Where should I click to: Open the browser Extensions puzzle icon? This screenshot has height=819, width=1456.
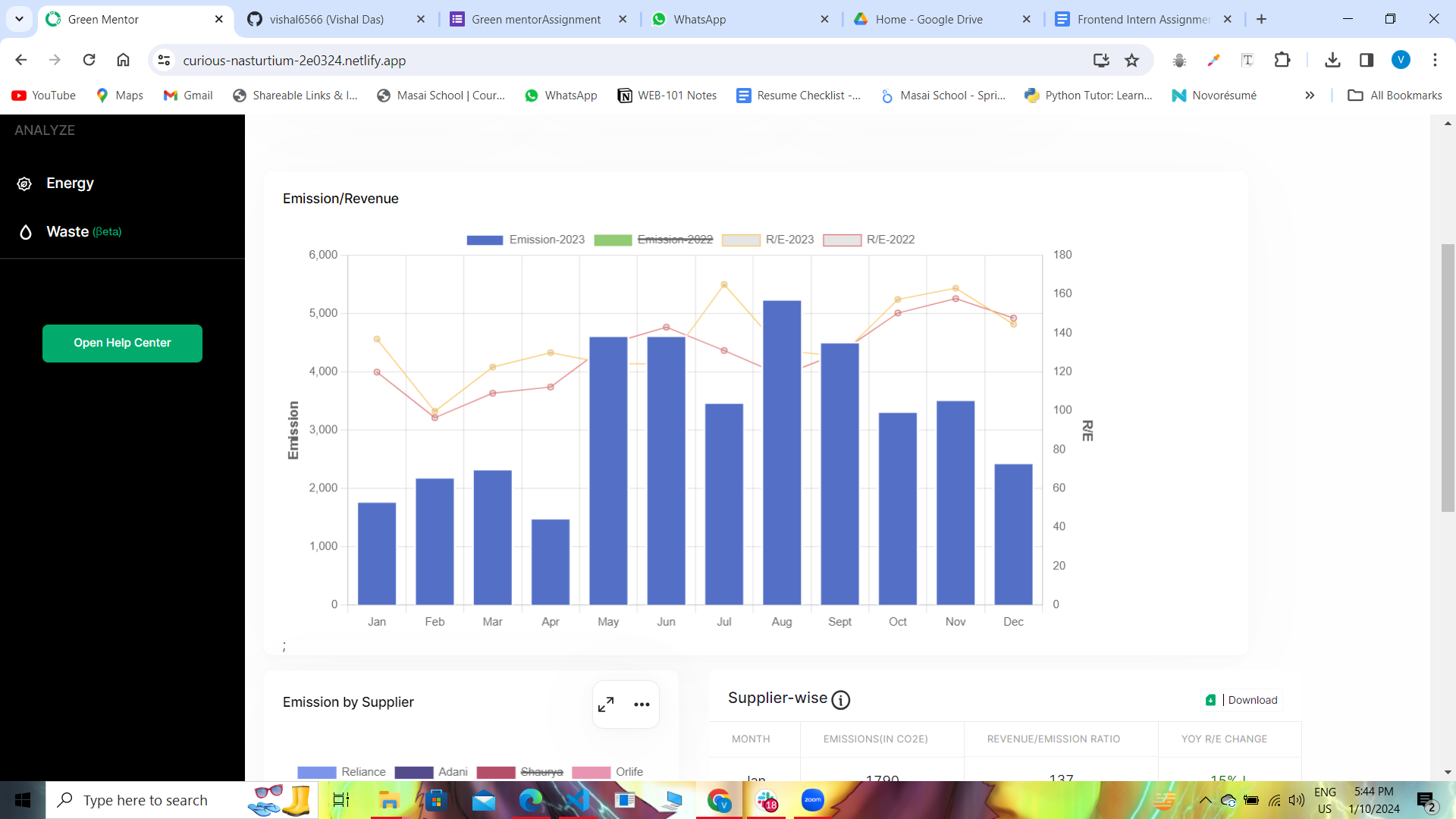pos(1282,60)
